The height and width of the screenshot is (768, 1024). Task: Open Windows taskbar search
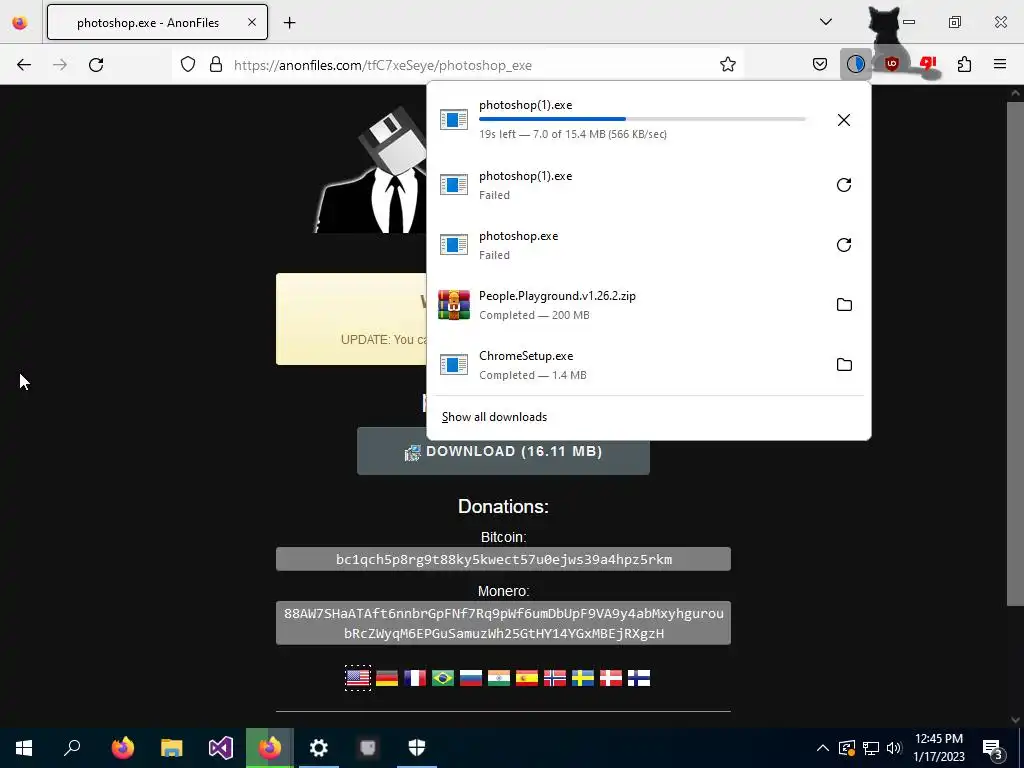point(72,748)
